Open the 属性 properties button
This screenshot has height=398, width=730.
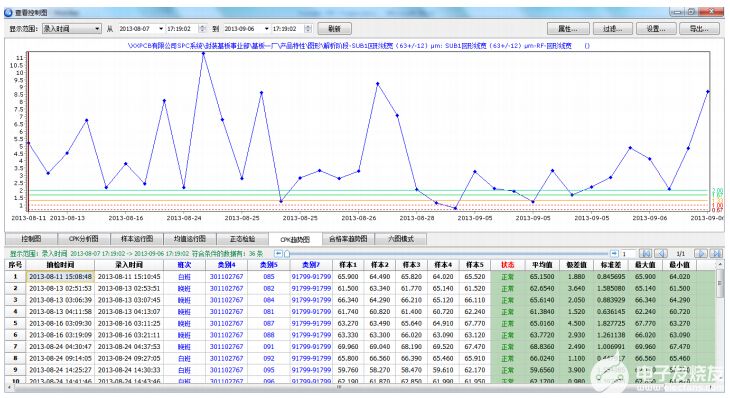(568, 29)
